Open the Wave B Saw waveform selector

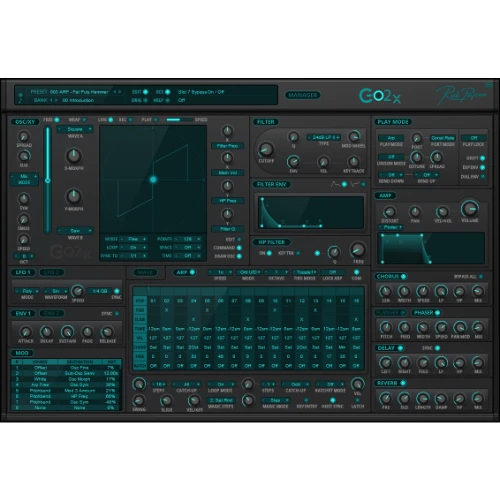coord(75,231)
